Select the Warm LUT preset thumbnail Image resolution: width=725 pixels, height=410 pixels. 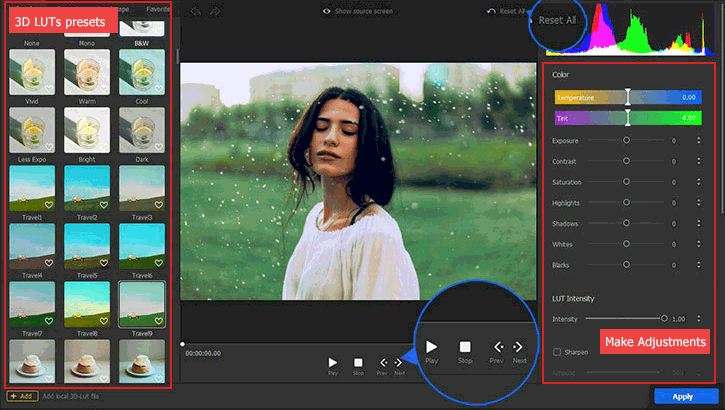point(87,73)
